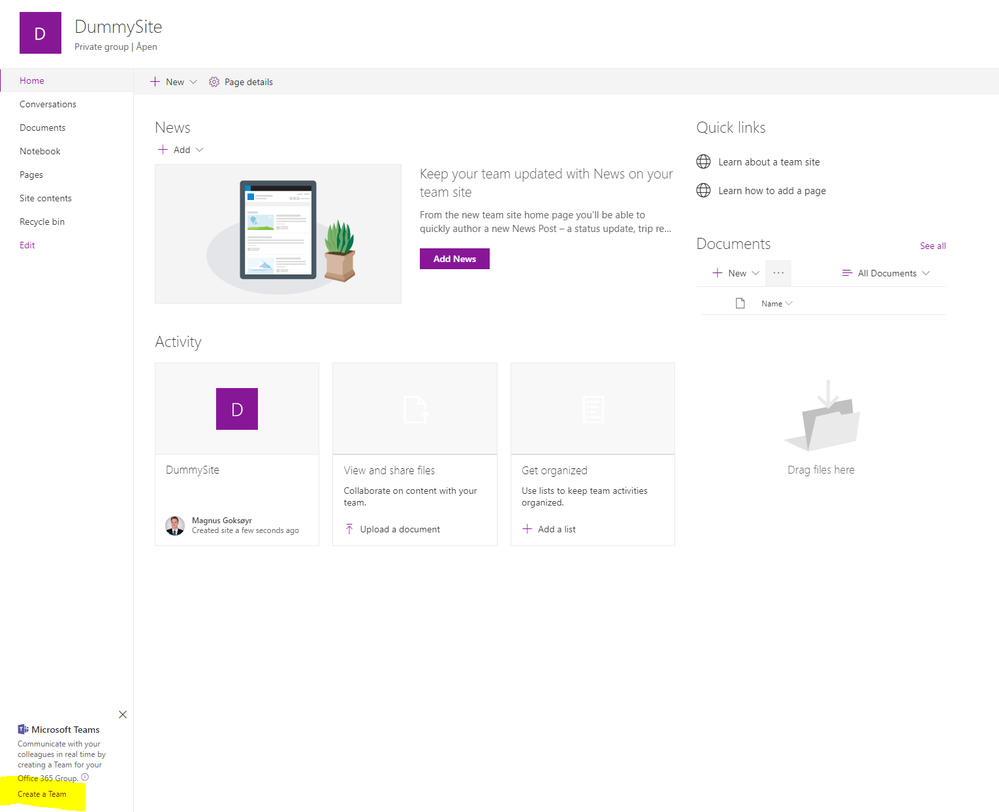
Task: Click the plus icon next to New in command bar
Action: point(155,82)
